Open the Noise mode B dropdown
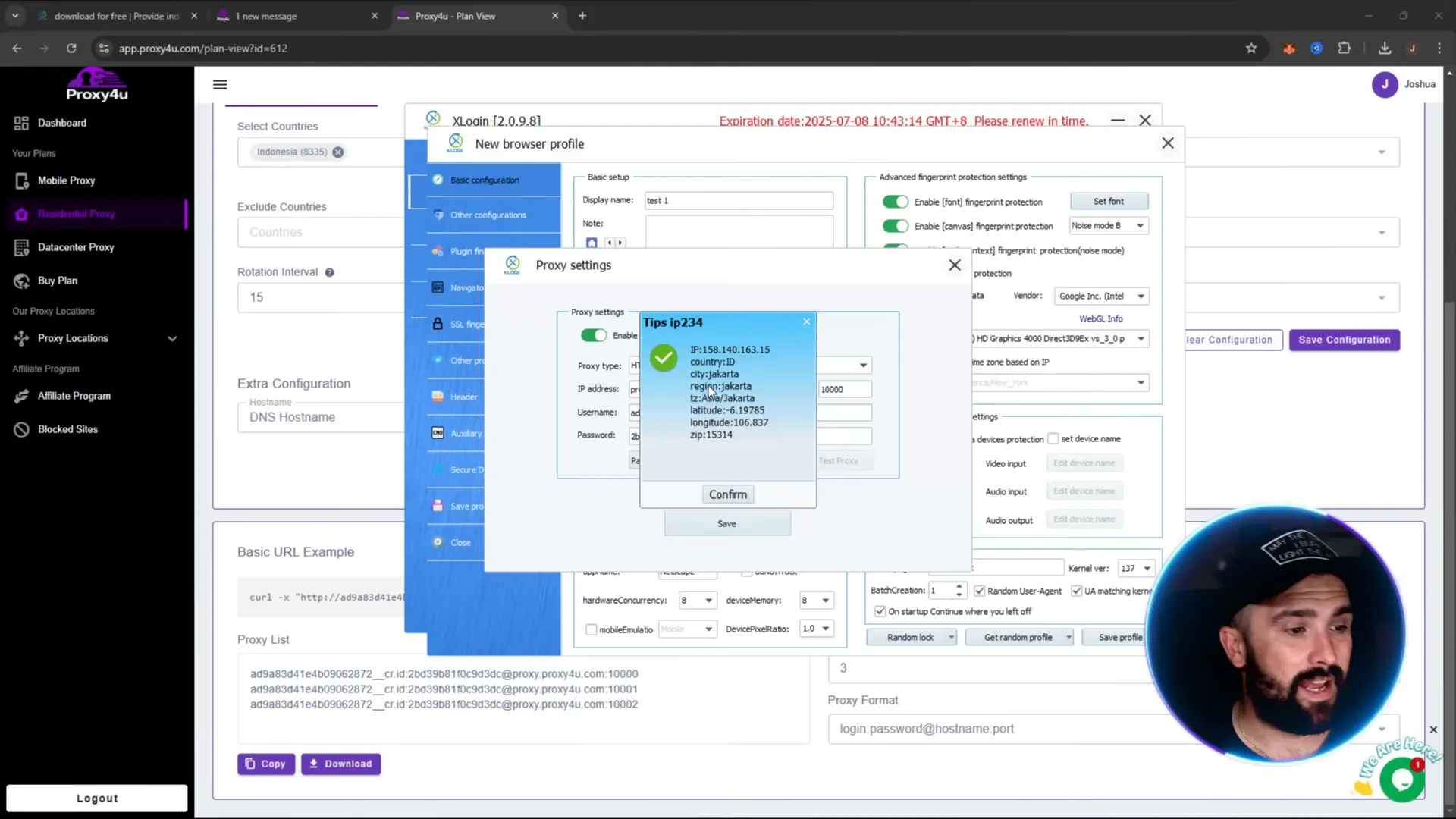Image resolution: width=1456 pixels, height=819 pixels. click(1109, 226)
